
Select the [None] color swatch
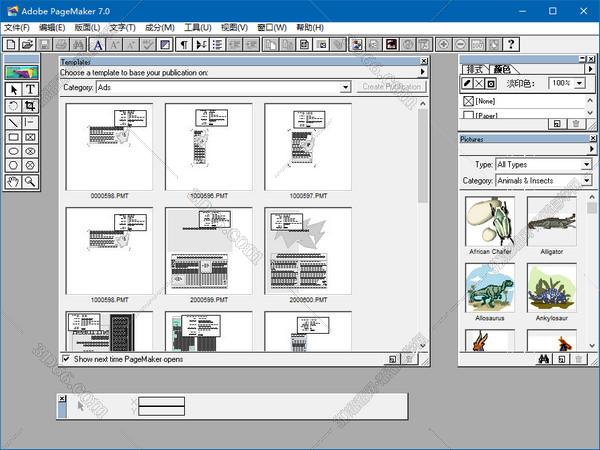coord(486,101)
